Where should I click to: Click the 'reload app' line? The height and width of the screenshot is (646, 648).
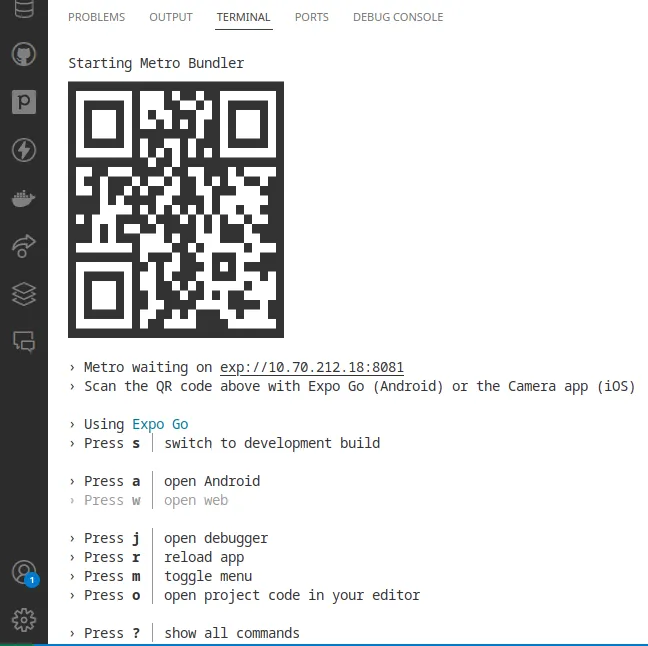click(x=204, y=557)
